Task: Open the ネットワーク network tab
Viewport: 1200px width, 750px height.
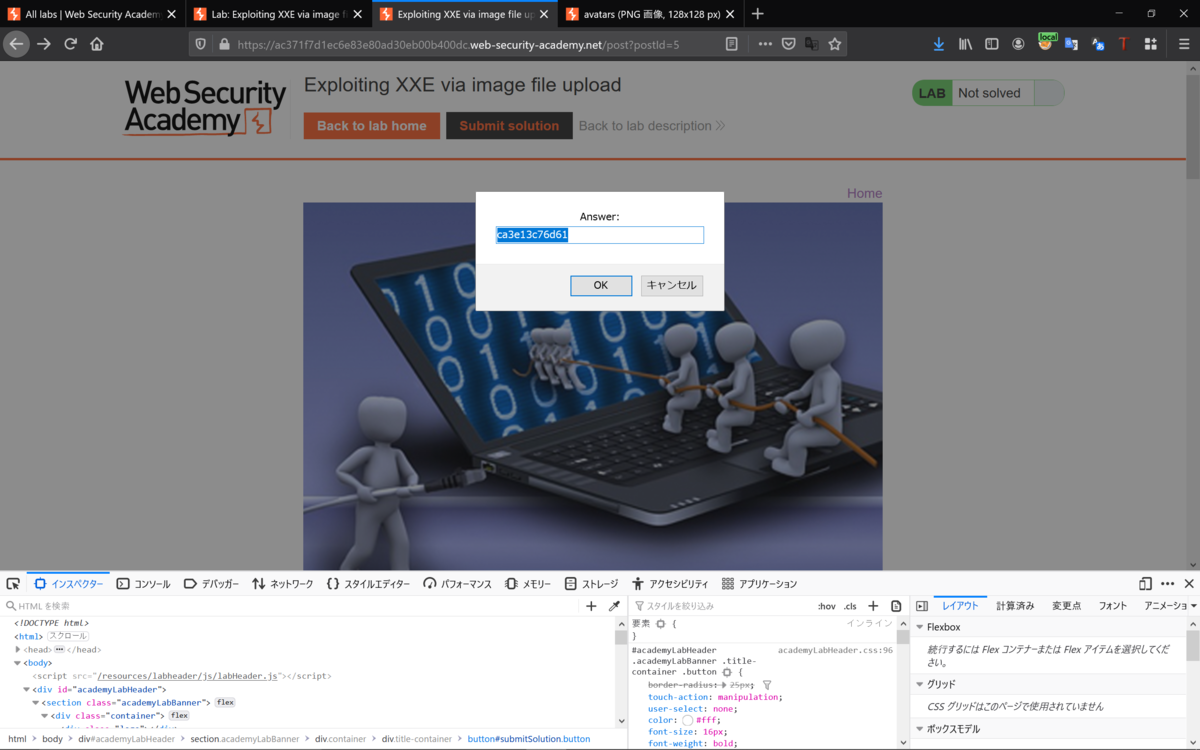Action: point(282,584)
